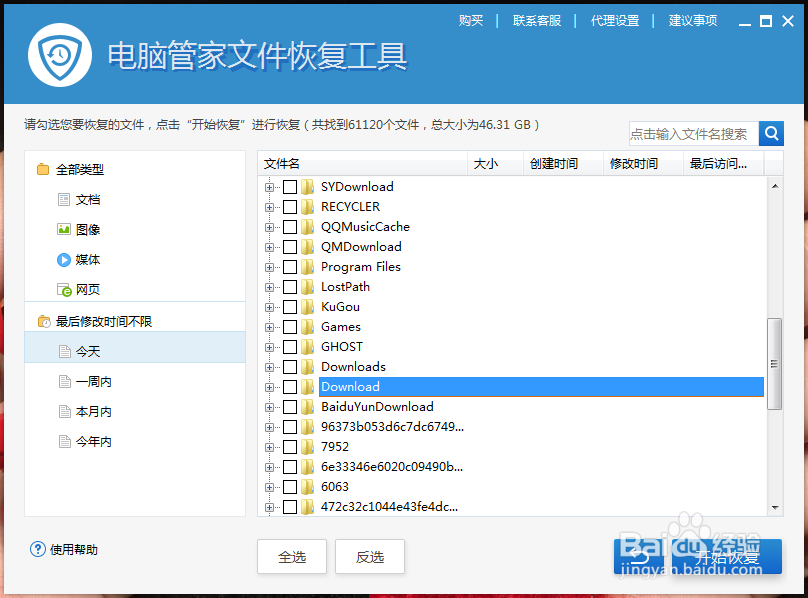Expand the SYDownload tree node

tap(269, 187)
